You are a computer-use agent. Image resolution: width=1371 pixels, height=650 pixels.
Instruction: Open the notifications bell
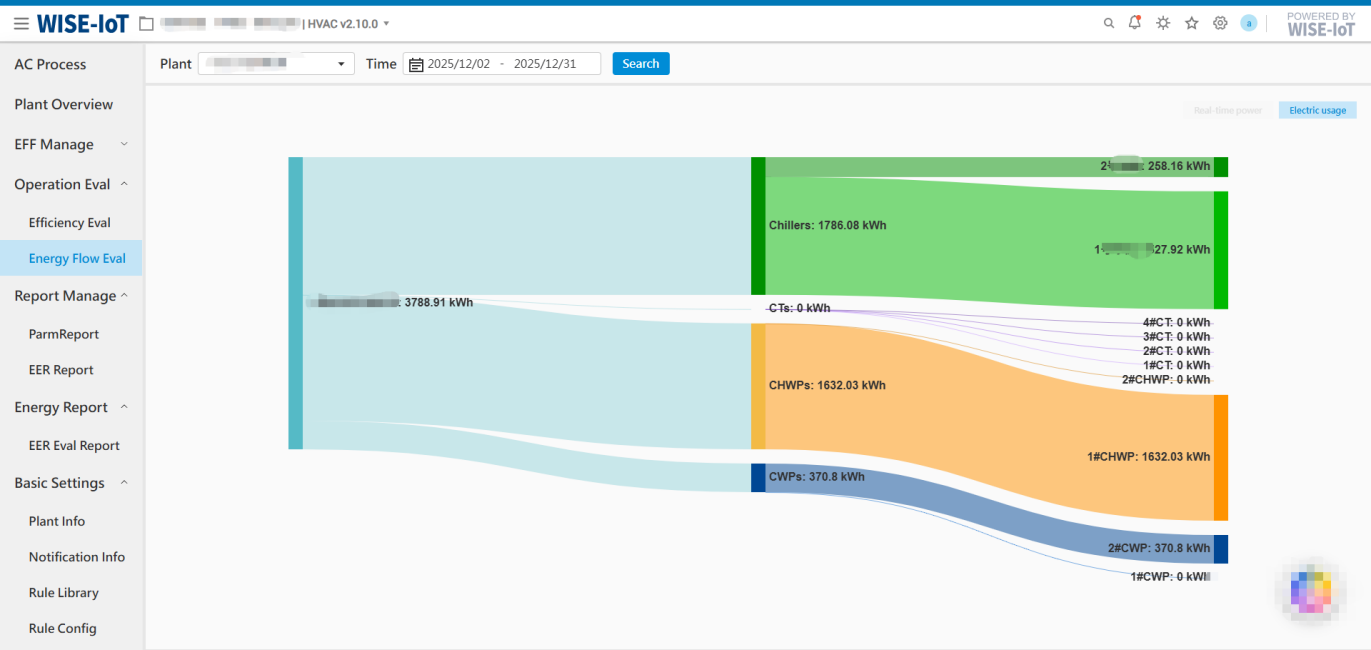pos(1135,23)
